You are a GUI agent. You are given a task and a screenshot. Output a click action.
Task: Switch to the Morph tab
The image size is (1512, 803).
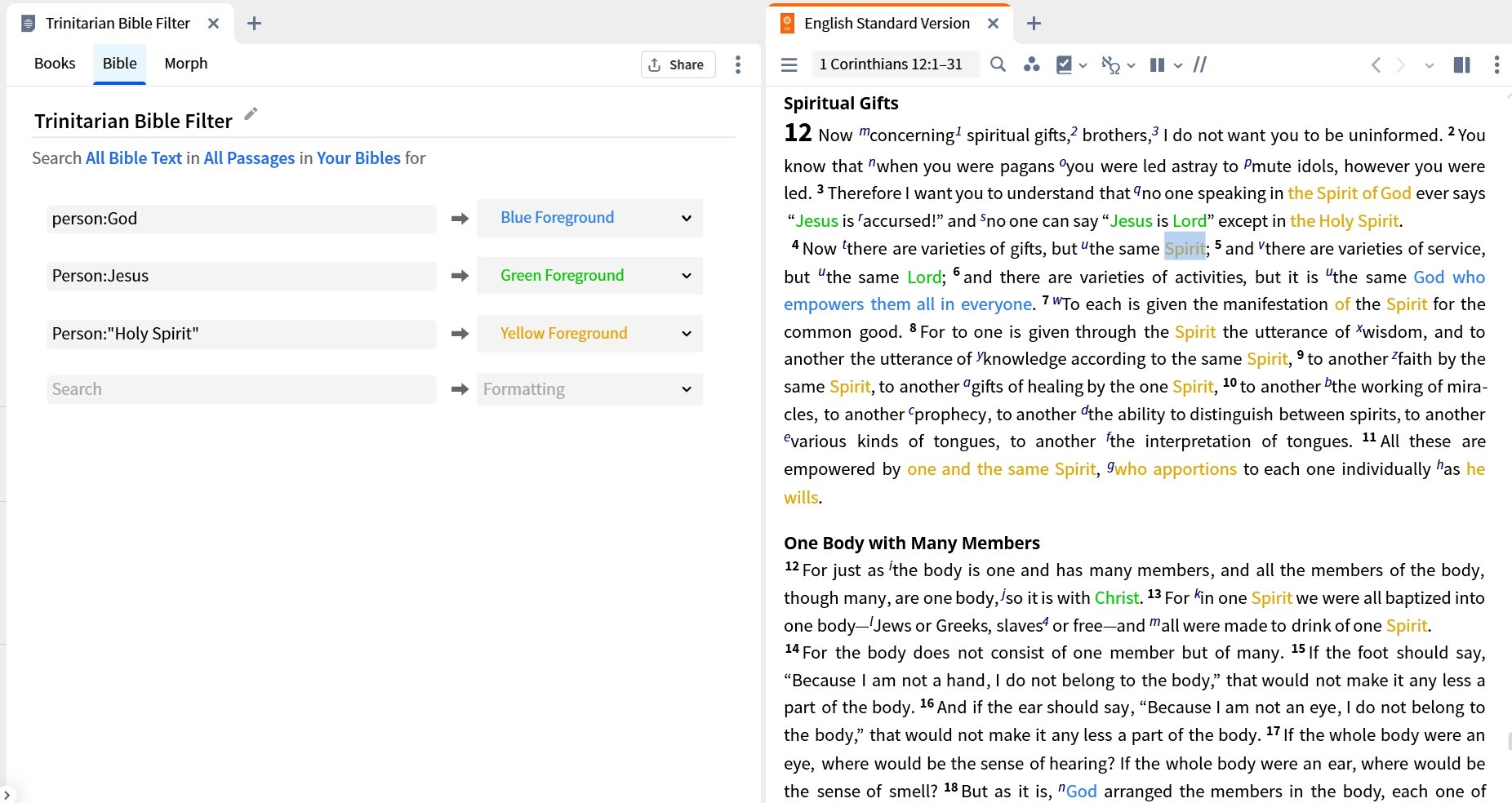(185, 63)
